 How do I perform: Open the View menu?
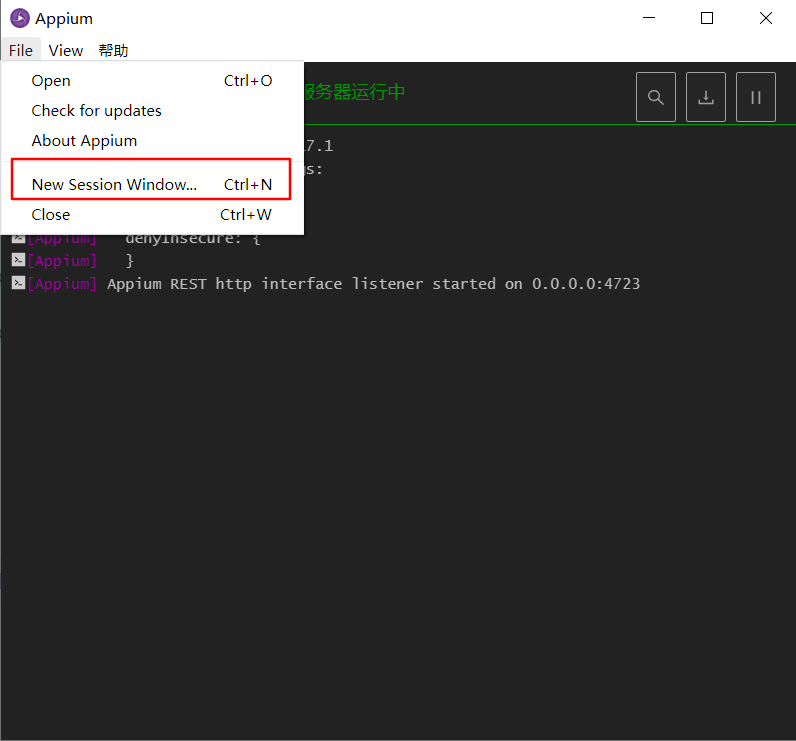pyautogui.click(x=65, y=51)
